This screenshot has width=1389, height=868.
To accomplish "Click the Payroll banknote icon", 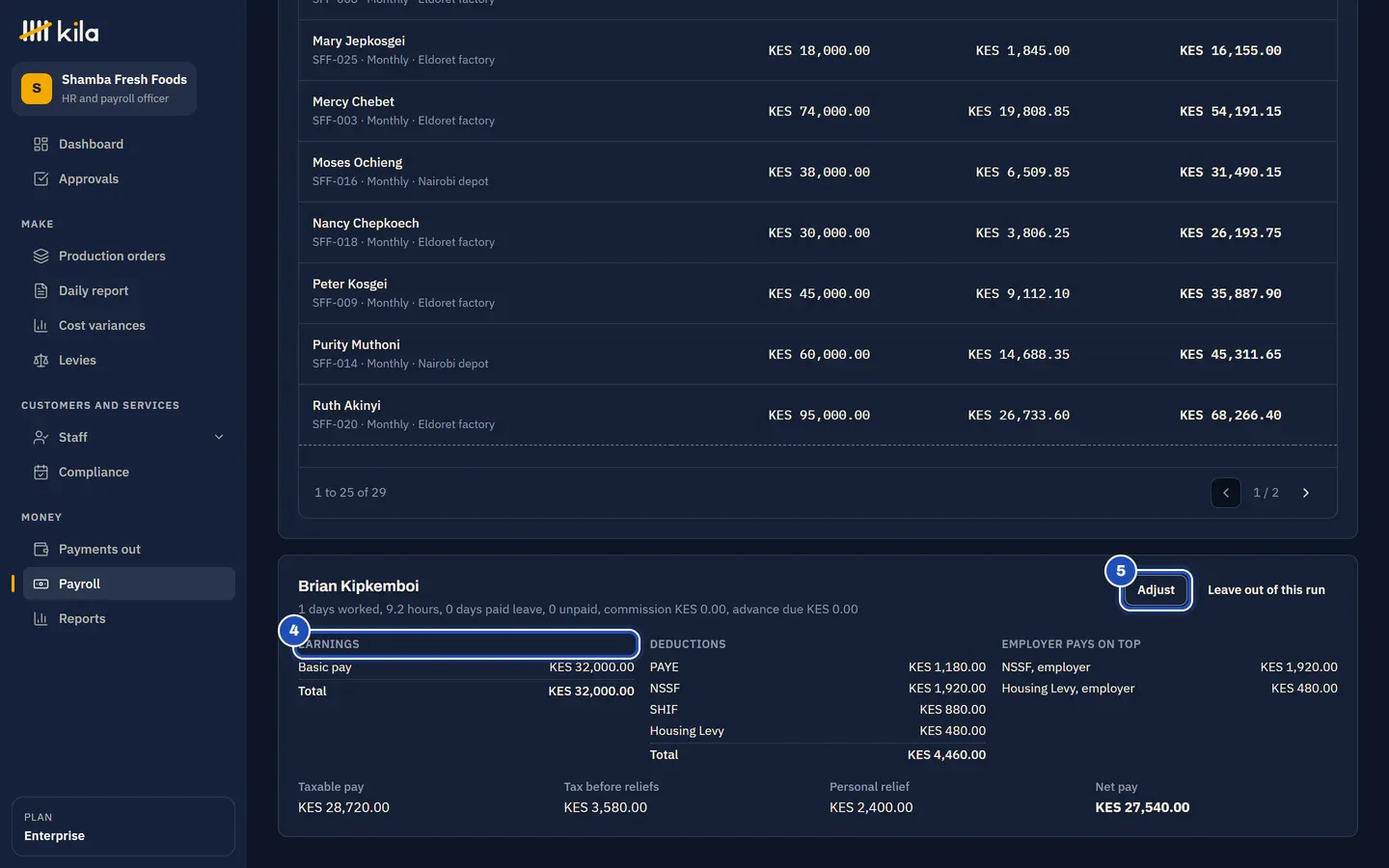I will [x=41, y=584].
